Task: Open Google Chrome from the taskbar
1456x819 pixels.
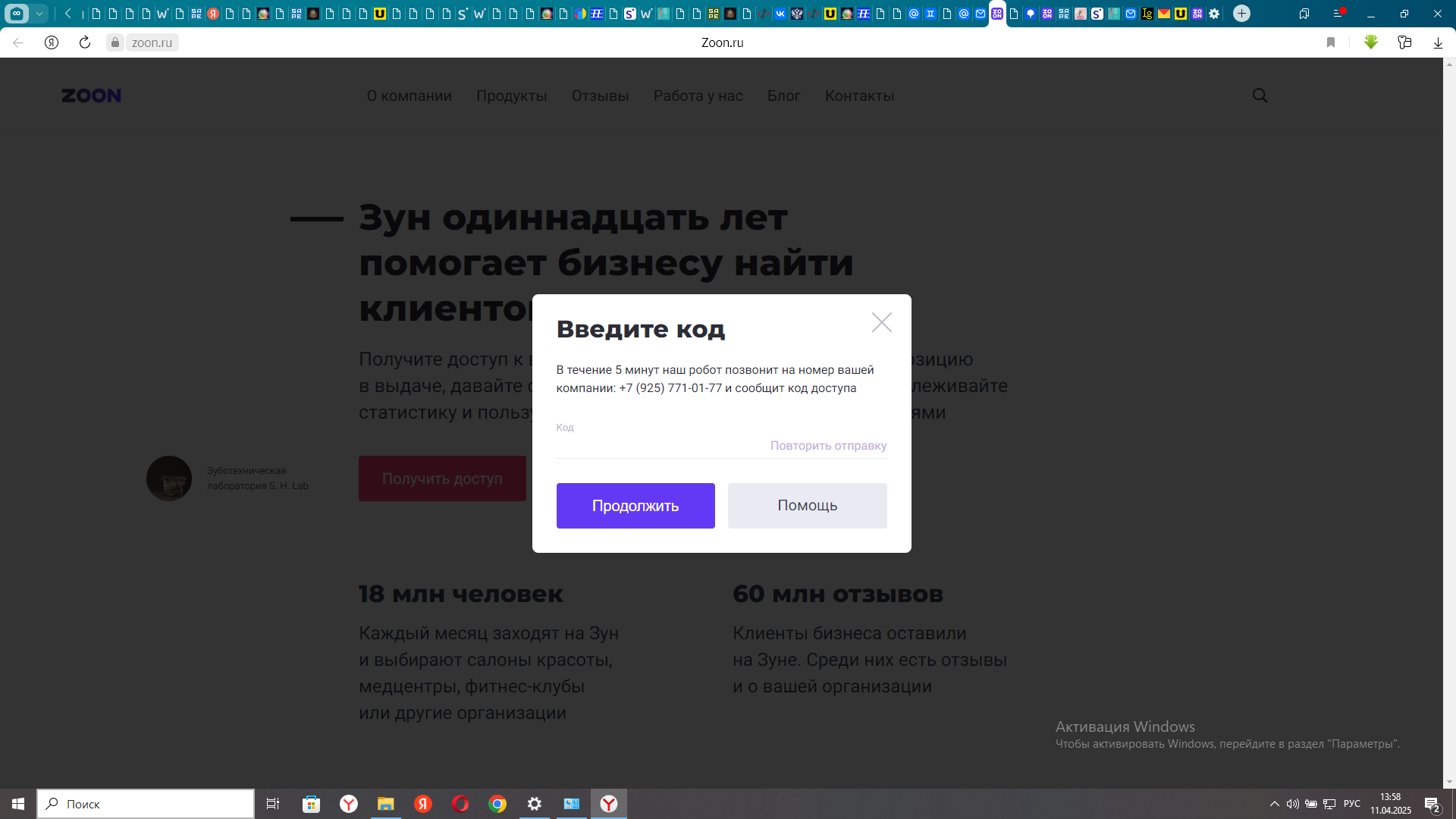Action: [x=497, y=804]
